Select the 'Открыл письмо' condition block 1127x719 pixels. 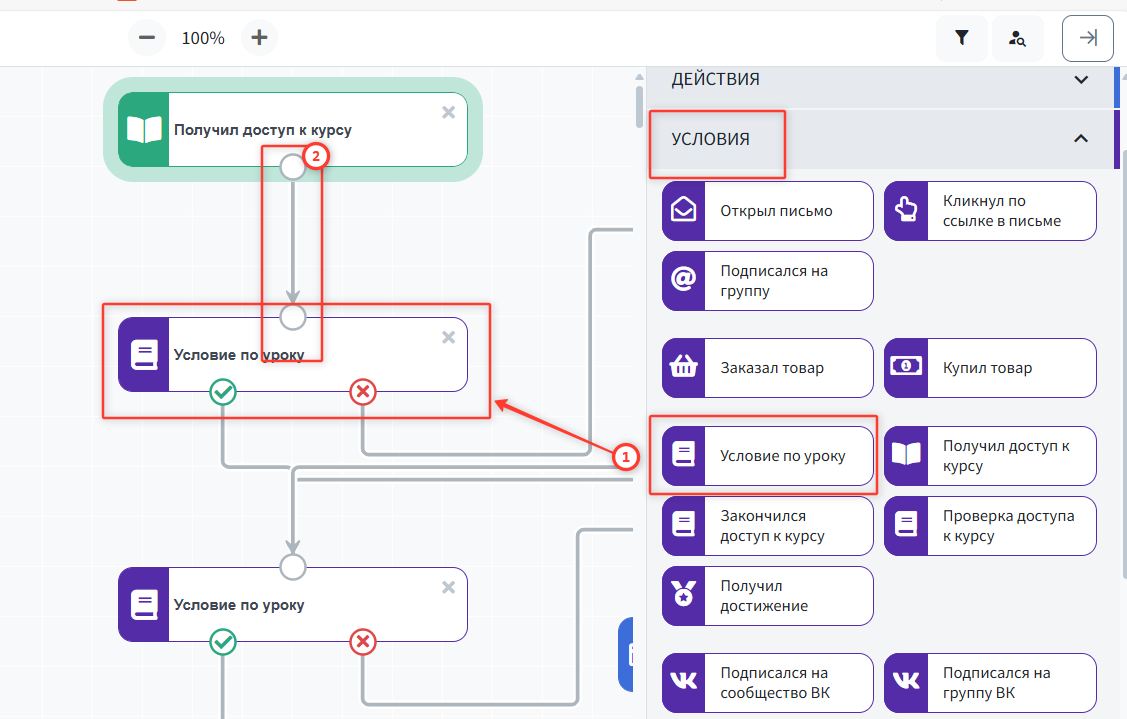[767, 211]
